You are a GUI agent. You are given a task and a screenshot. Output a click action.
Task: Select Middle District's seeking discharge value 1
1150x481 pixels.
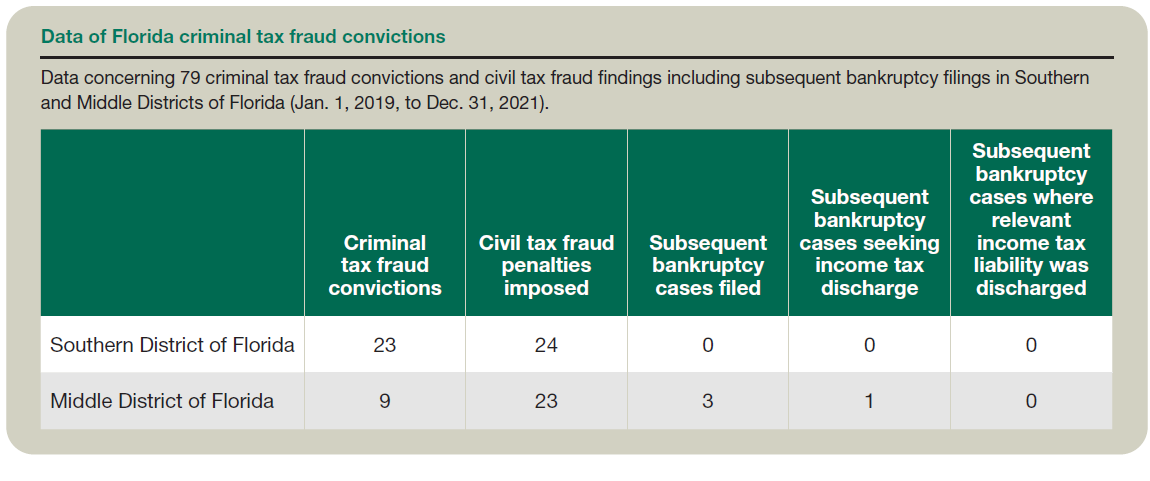coord(869,401)
